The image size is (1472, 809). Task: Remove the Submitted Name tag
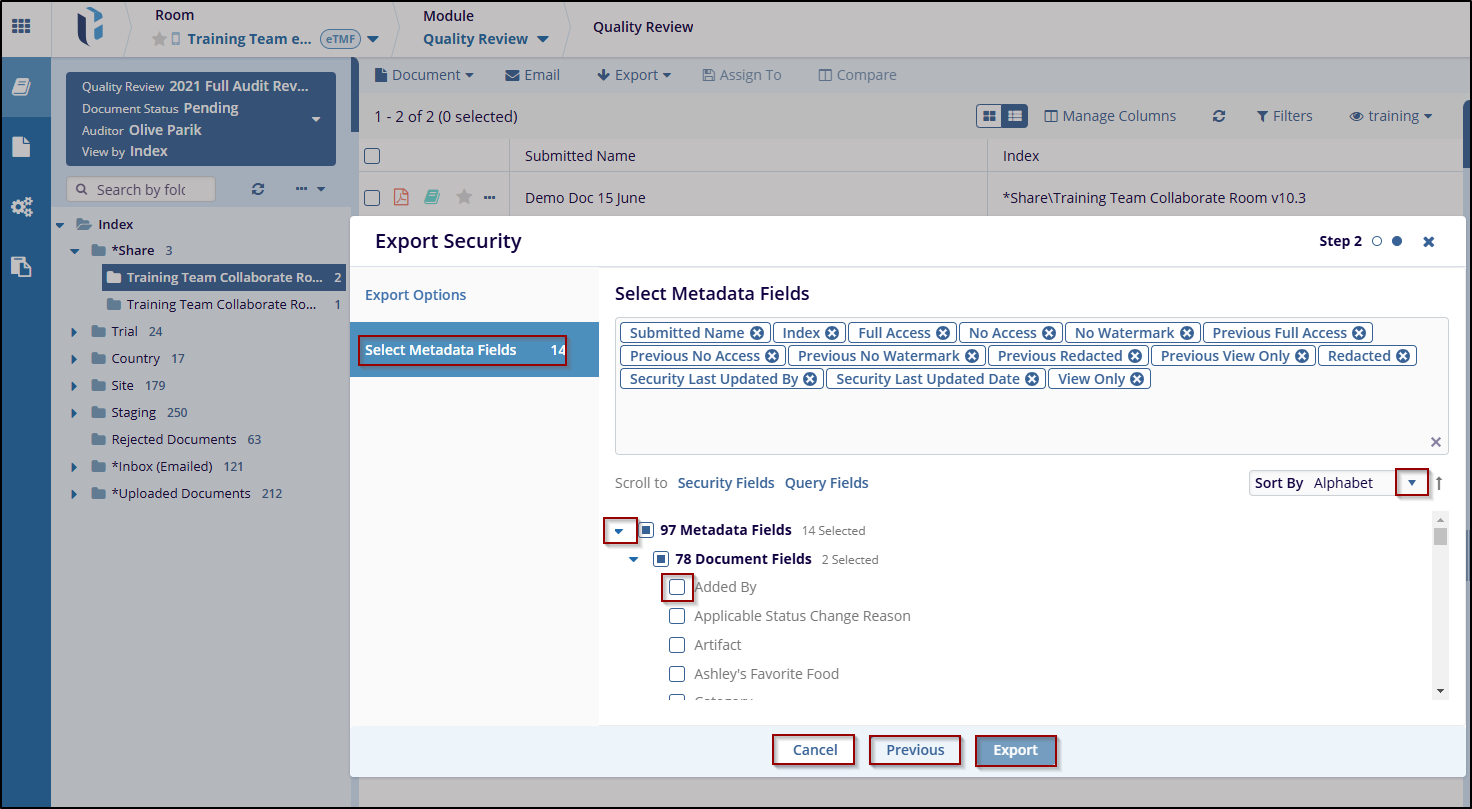point(757,333)
